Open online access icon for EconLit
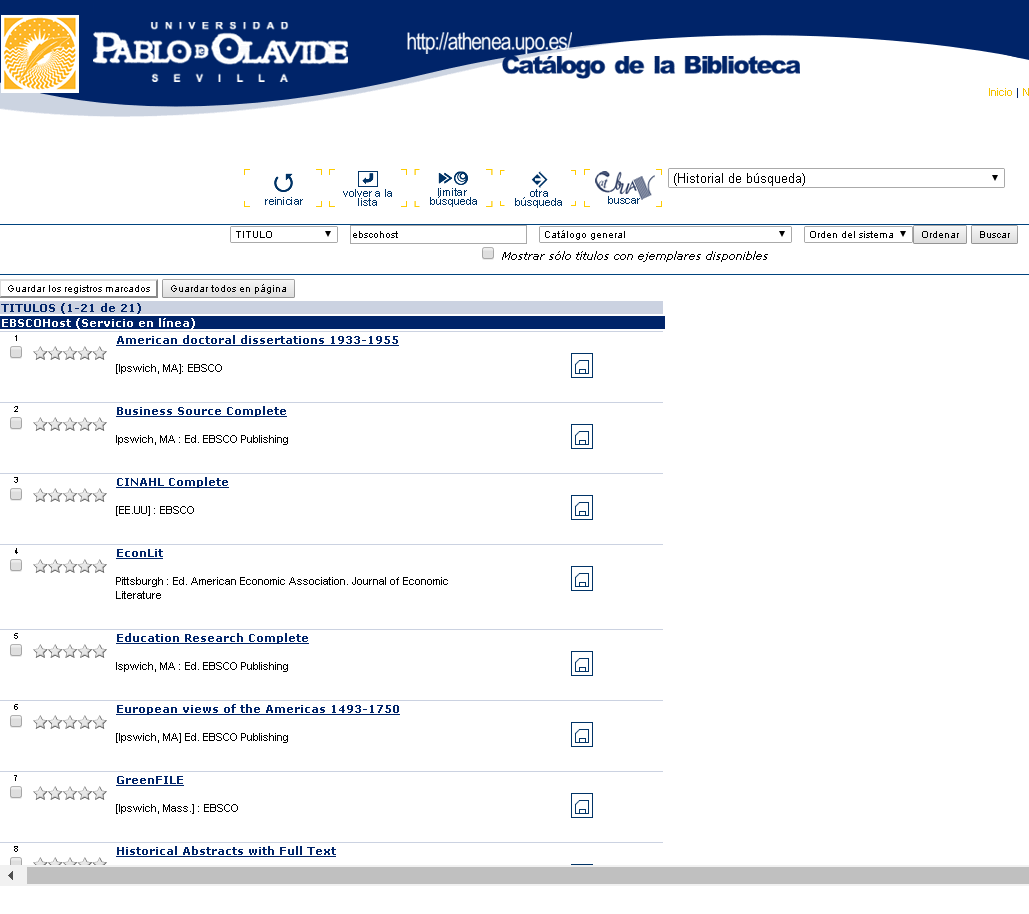Viewport: 1029px width, 914px height. tap(582, 579)
